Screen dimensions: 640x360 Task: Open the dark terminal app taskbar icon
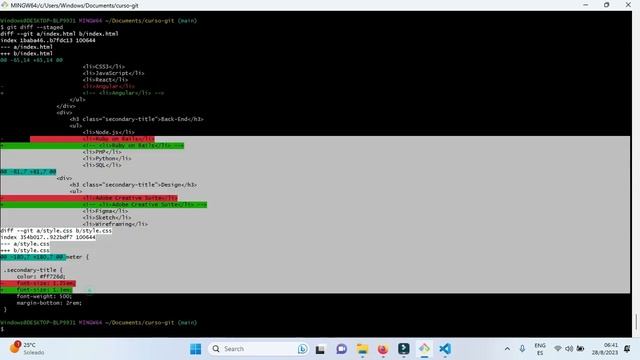[404, 349]
